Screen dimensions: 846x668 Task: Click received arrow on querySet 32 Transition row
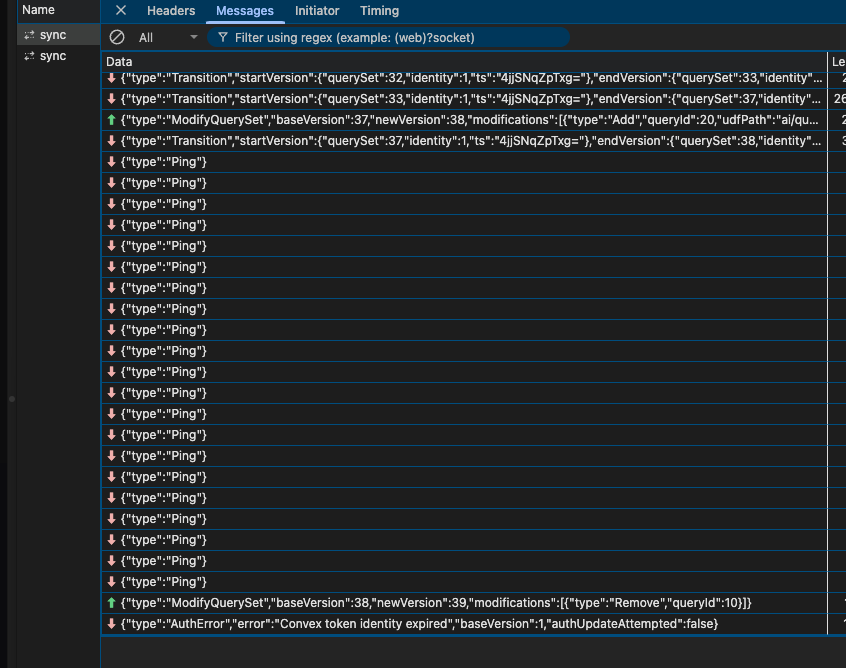point(112,78)
